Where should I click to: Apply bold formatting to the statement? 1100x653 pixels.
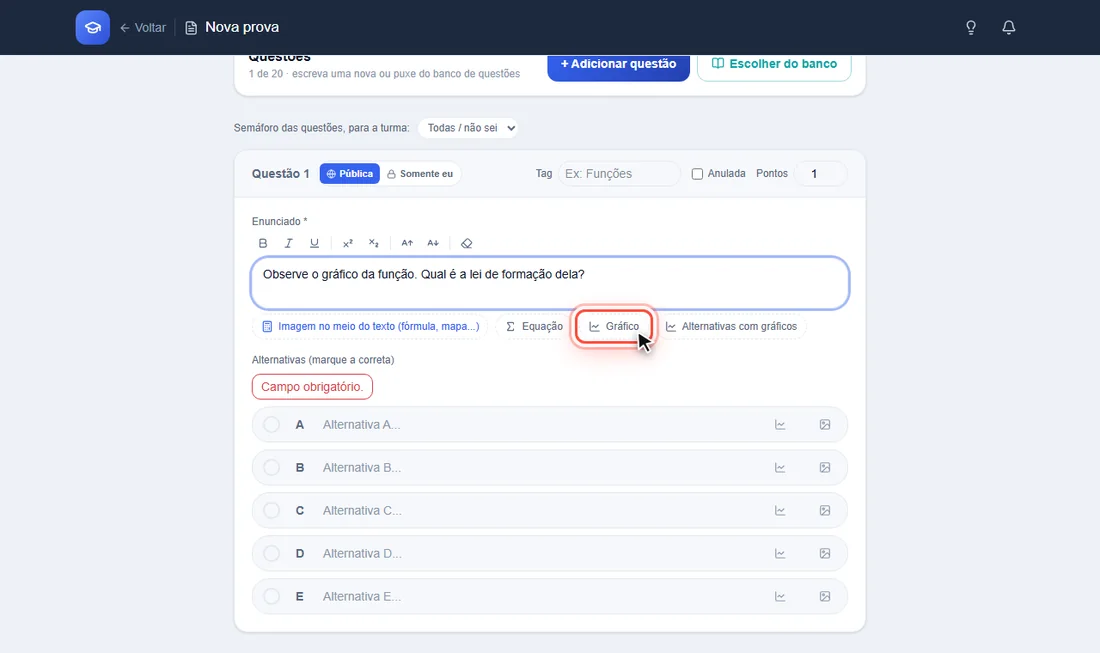tap(263, 243)
